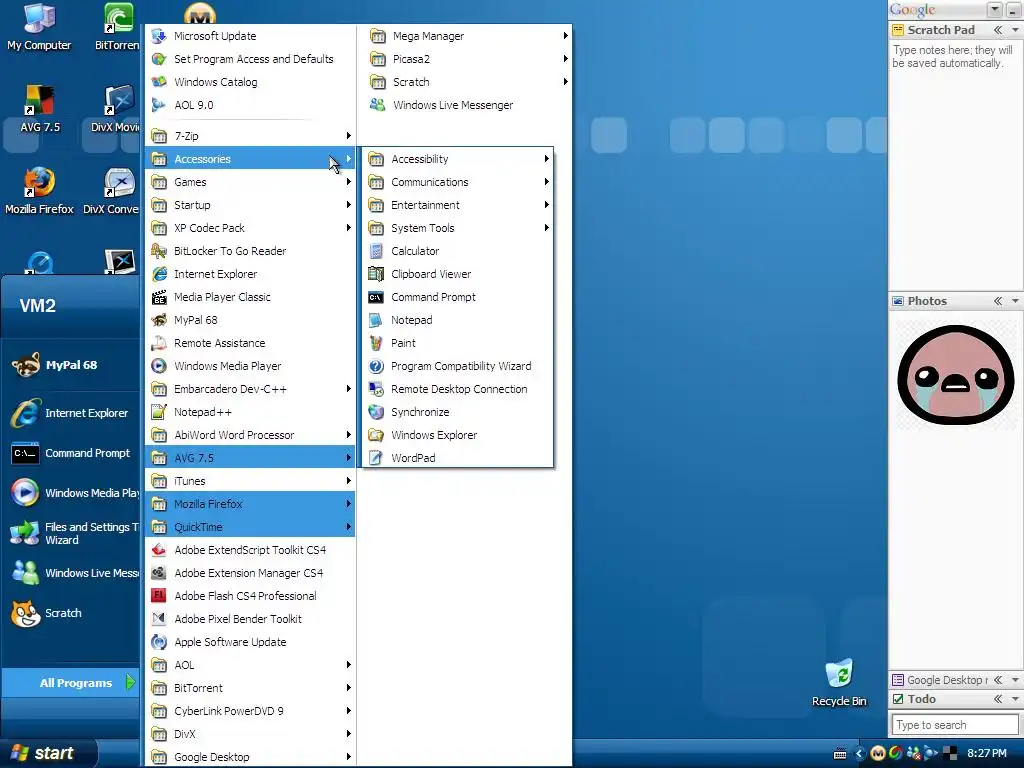Expand the System Tools submenu
1024x768 pixels.
pyautogui.click(x=457, y=228)
